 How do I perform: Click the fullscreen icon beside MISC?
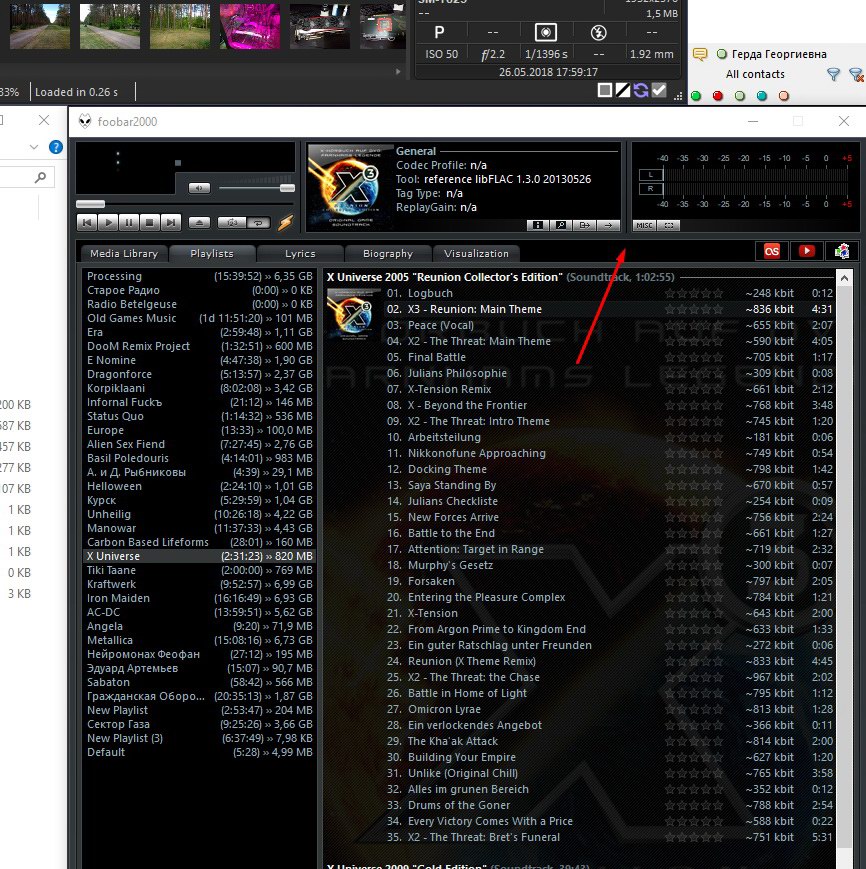[668, 225]
